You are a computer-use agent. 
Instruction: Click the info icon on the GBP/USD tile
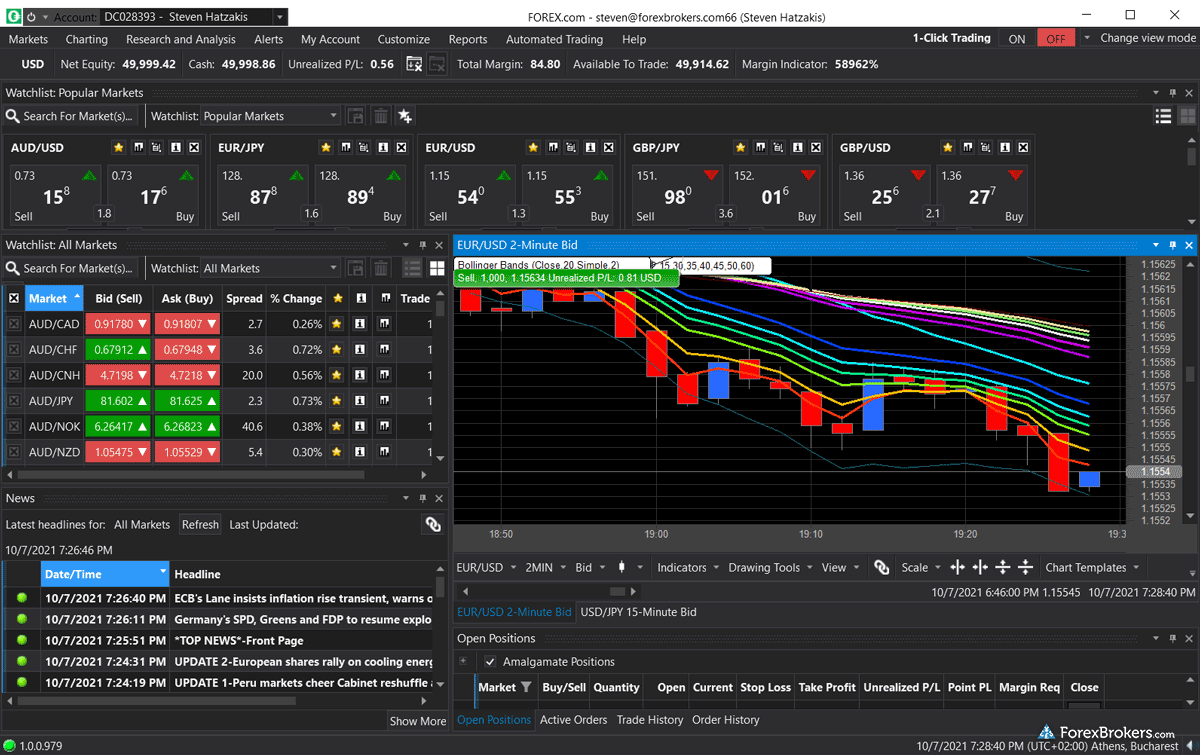(1004, 147)
